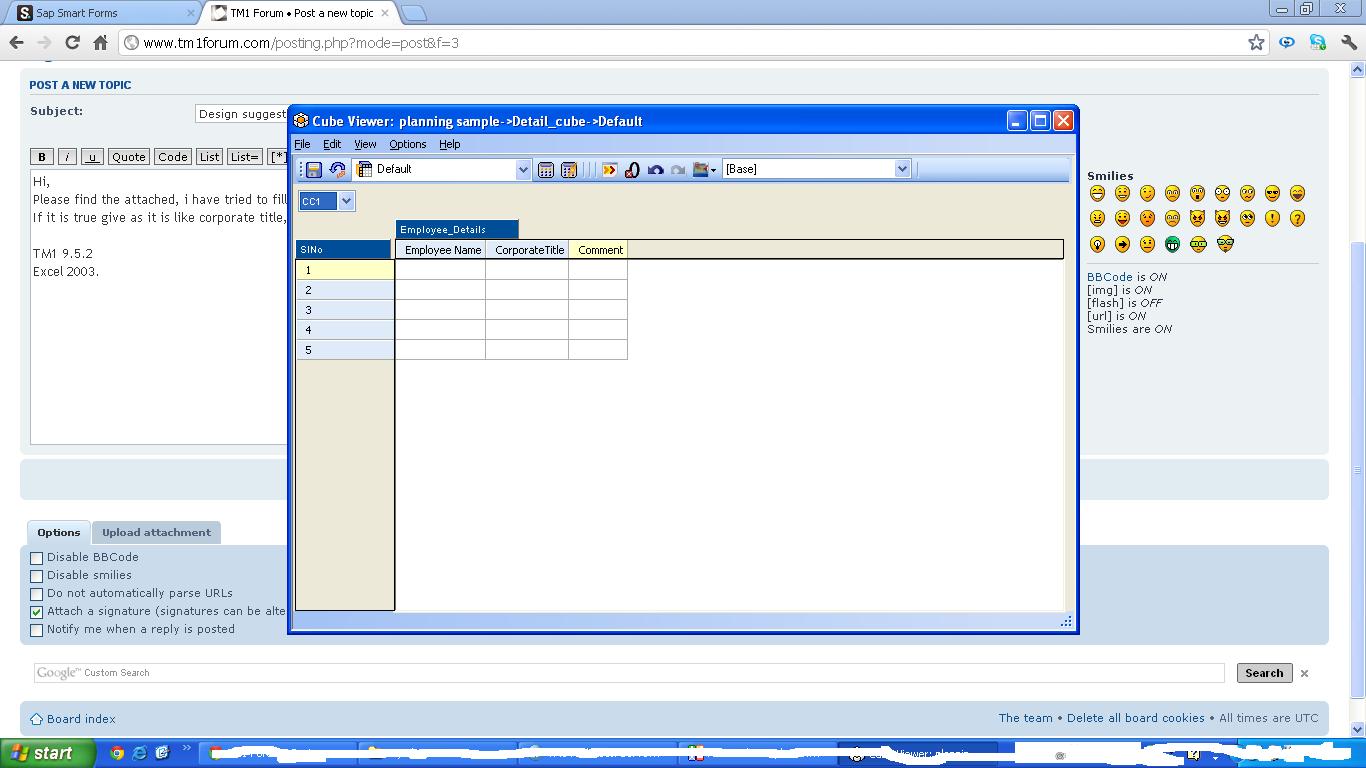Click the browser reload page icon

tap(72, 42)
